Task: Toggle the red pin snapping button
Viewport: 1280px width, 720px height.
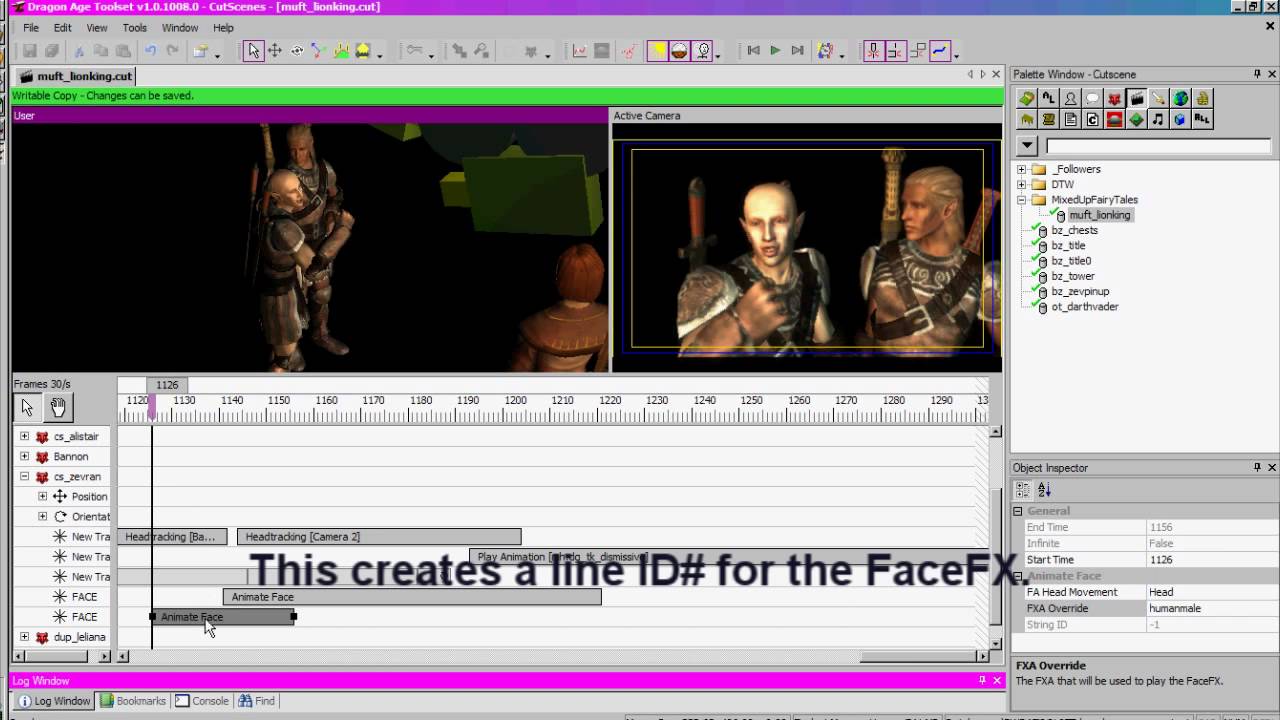Action: [873, 51]
